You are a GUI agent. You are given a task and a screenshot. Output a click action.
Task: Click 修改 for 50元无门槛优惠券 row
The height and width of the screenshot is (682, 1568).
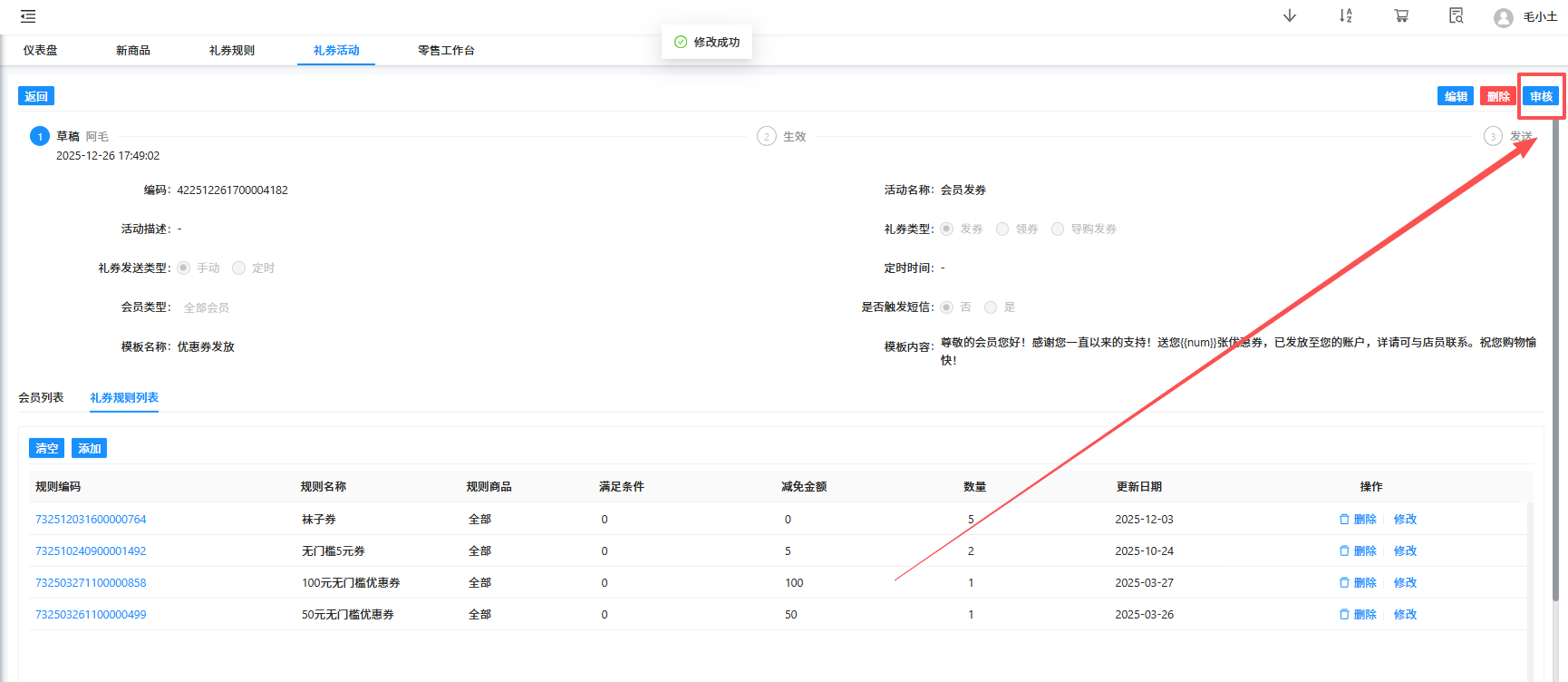click(x=1405, y=615)
